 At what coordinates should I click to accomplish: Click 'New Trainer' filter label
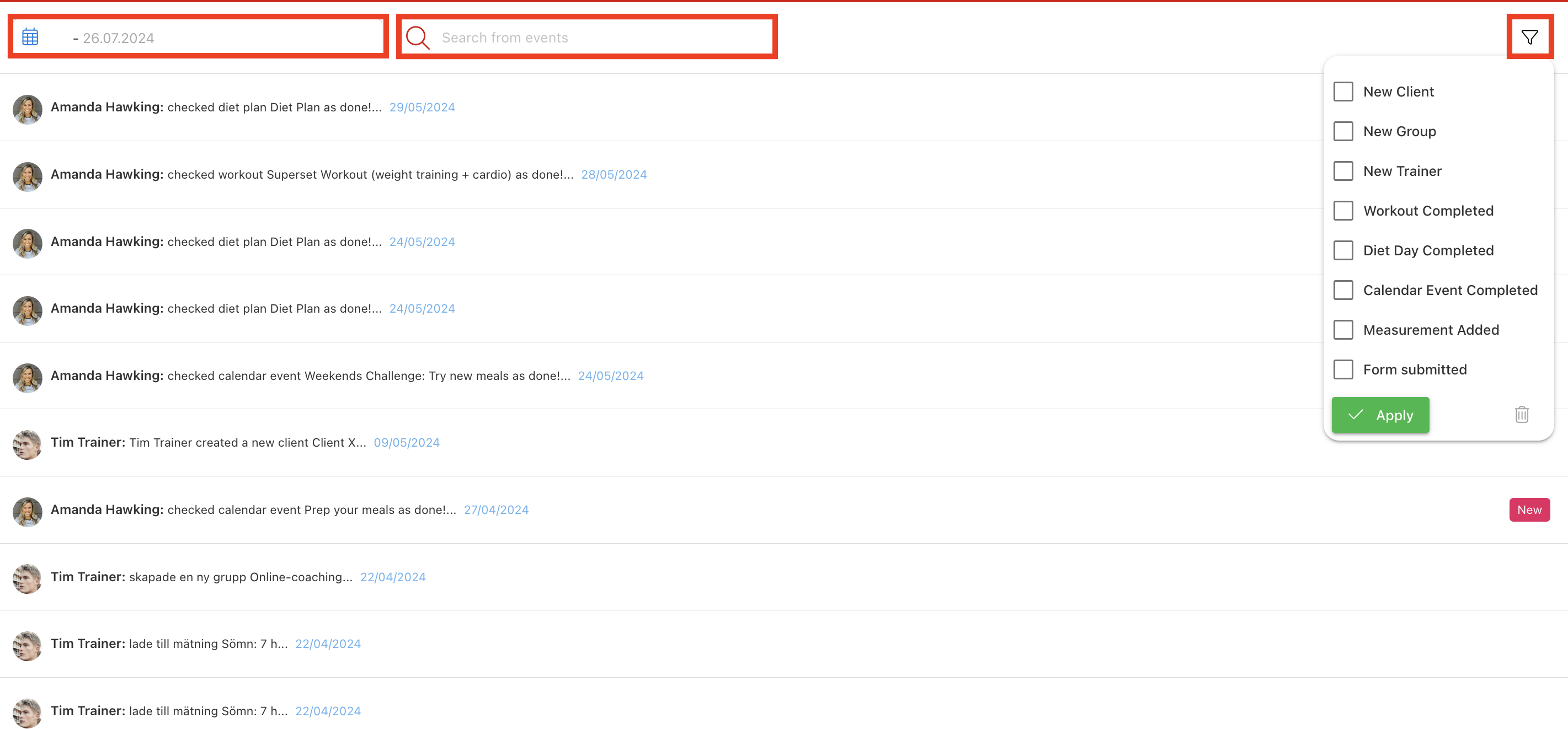click(1402, 170)
